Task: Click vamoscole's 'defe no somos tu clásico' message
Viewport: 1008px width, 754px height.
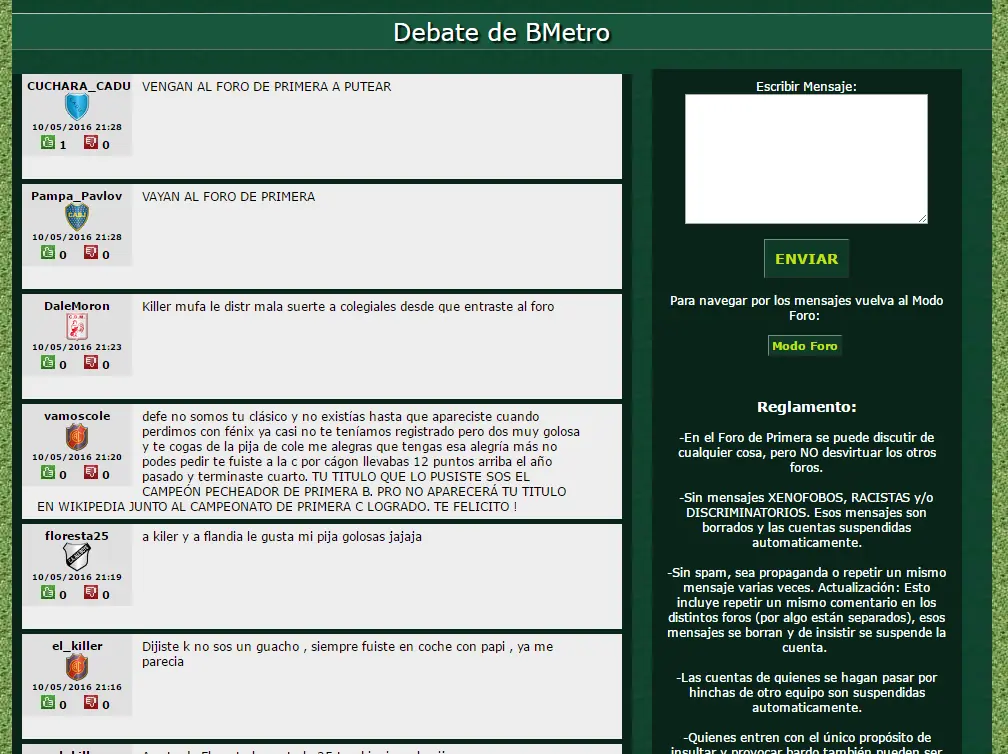Action: [309, 462]
